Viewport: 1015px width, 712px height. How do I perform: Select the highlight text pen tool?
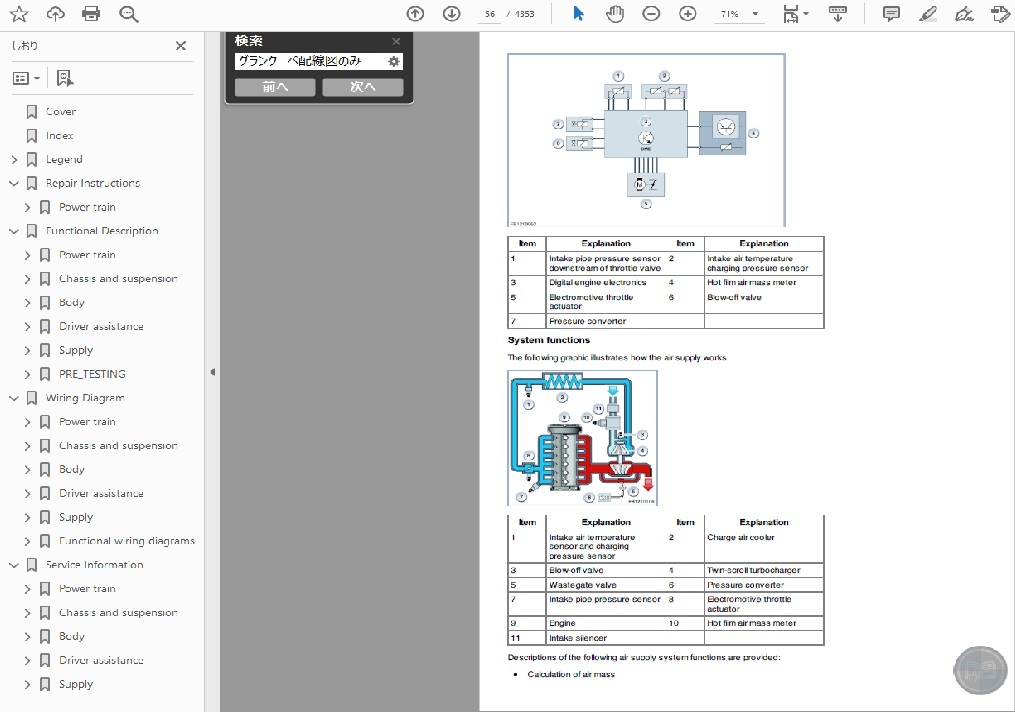pyautogui.click(x=928, y=14)
